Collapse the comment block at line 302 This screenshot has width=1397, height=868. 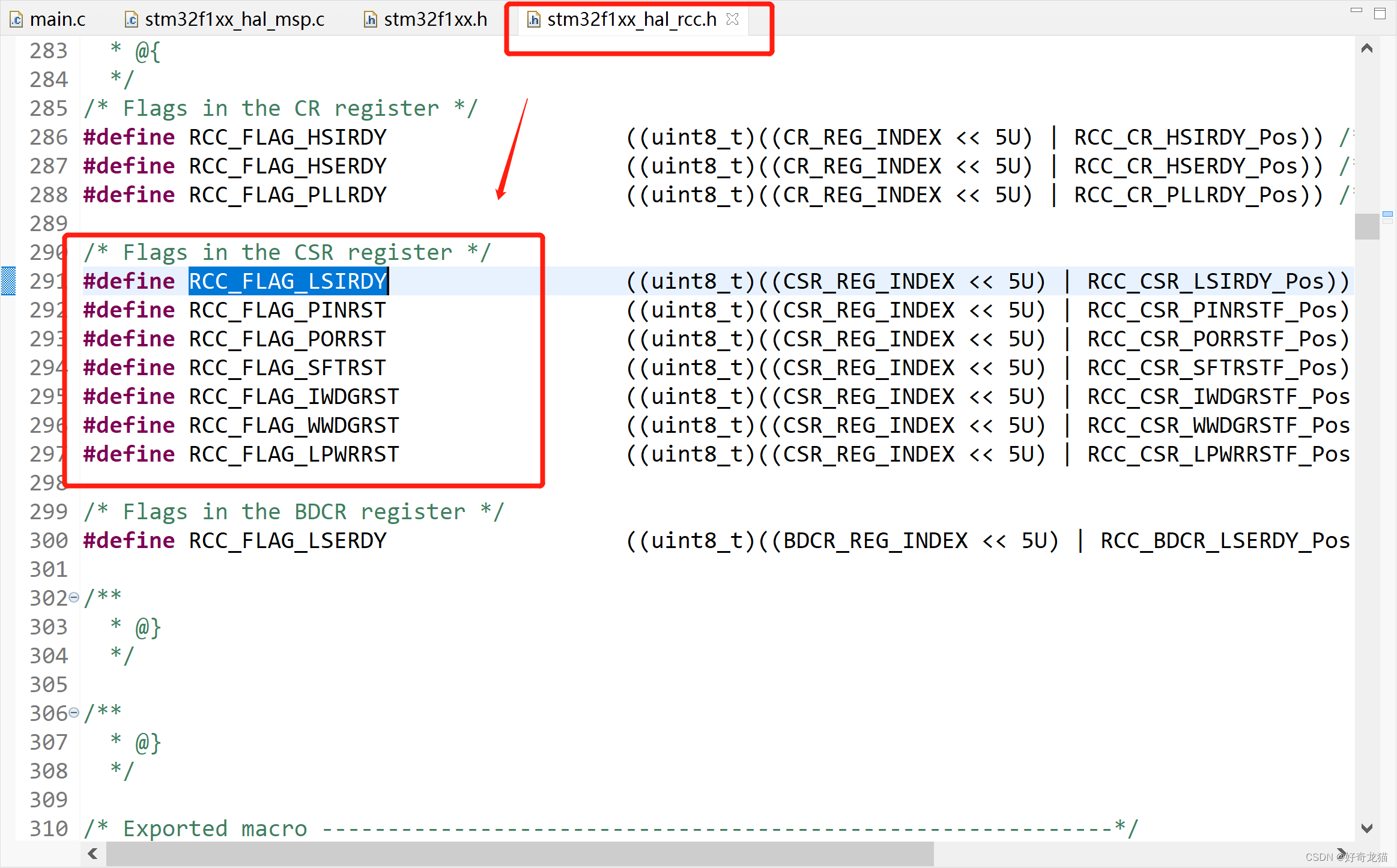[x=74, y=597]
